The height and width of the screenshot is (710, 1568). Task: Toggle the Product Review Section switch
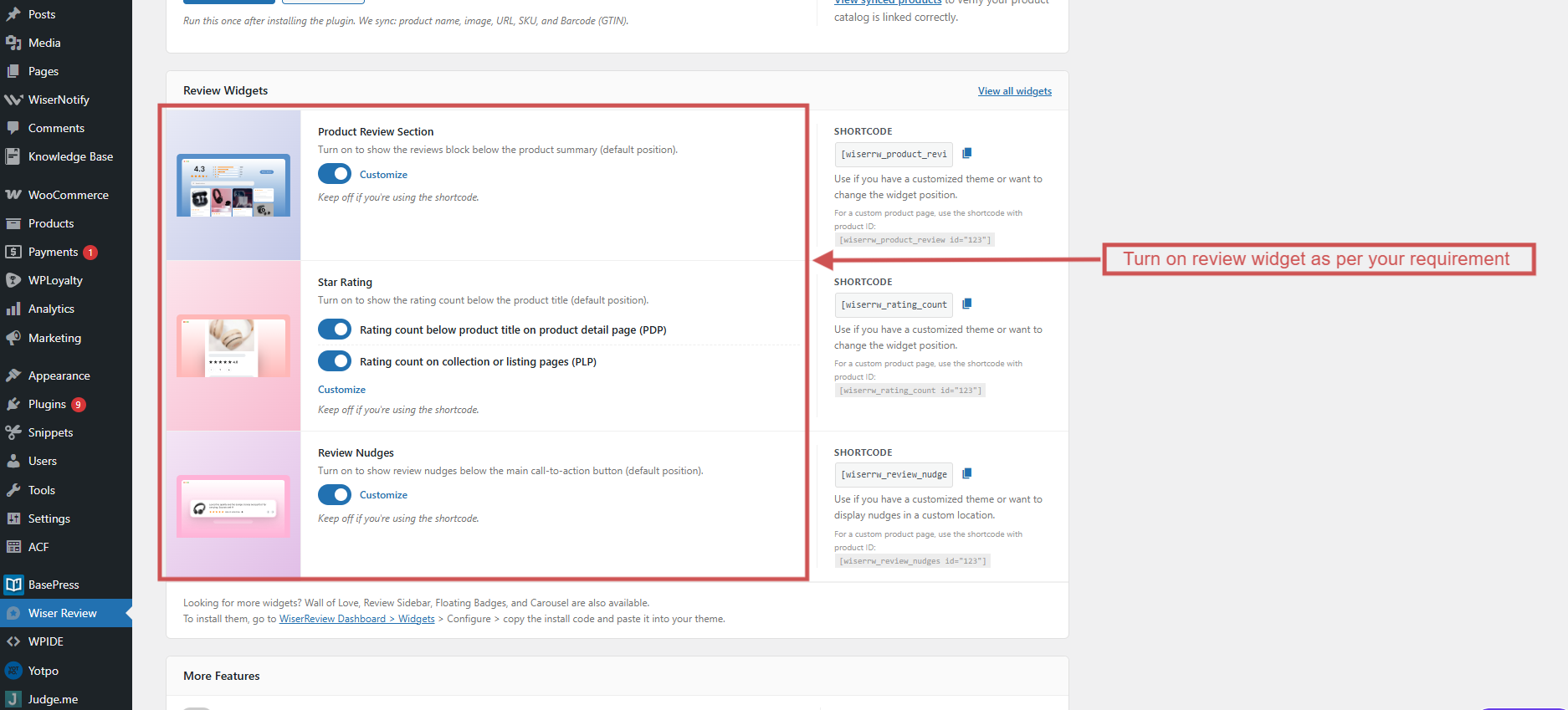pyautogui.click(x=335, y=174)
